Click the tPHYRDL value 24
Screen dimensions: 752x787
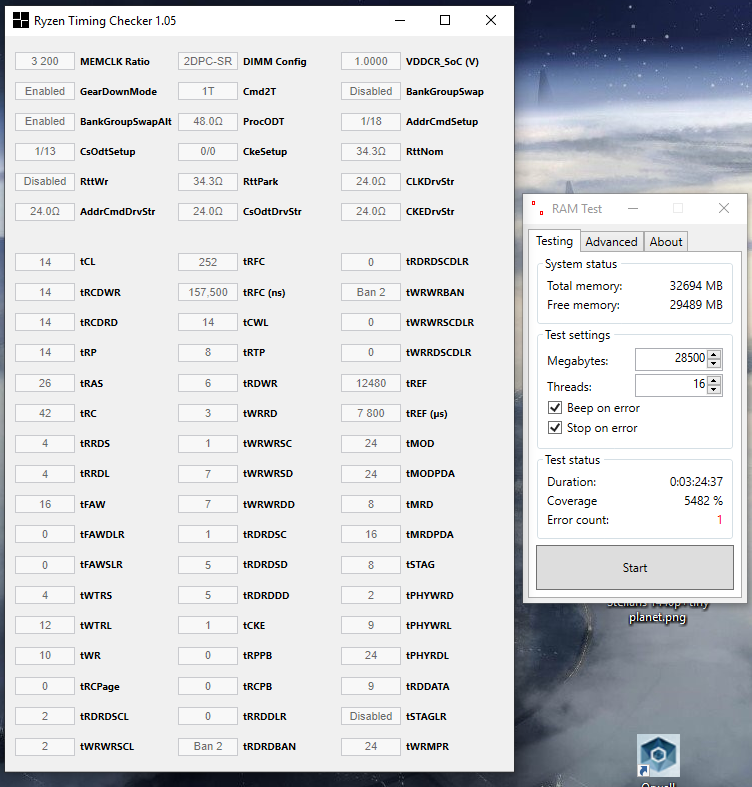coord(371,655)
